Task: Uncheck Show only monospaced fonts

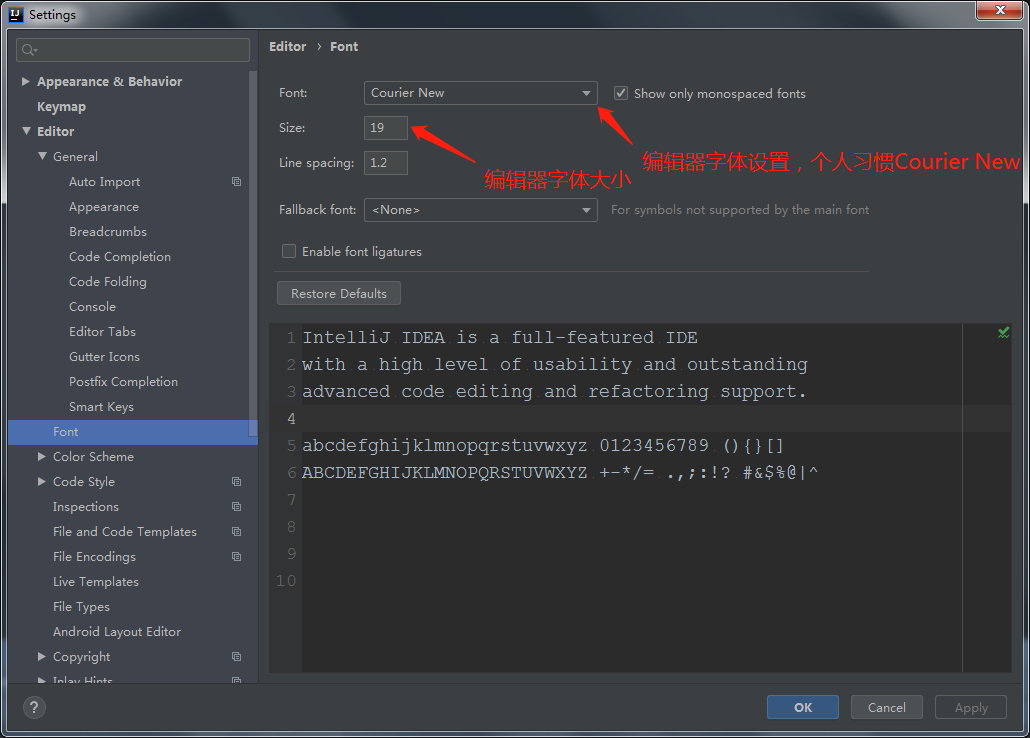Action: click(x=621, y=92)
